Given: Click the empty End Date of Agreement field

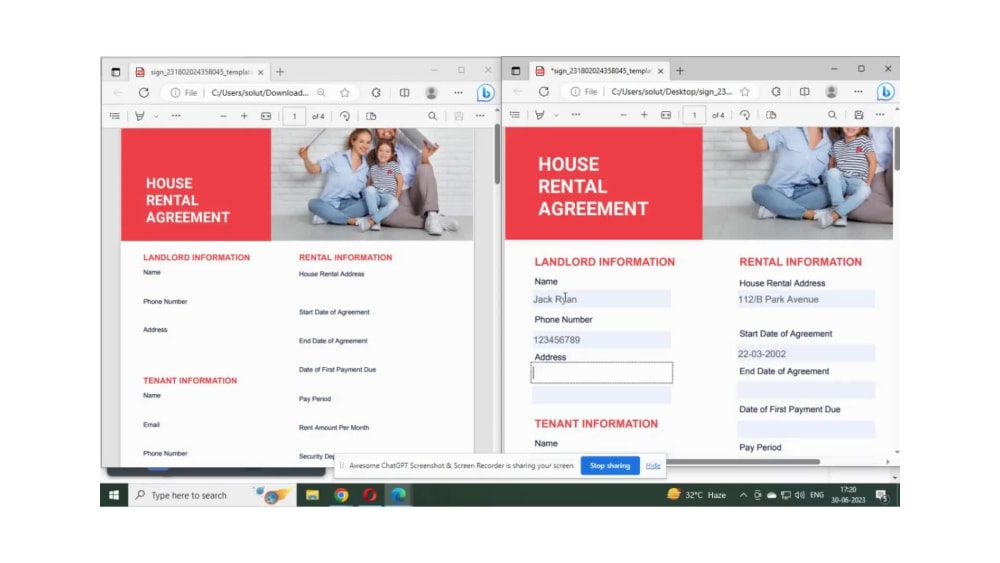Looking at the screenshot, I should pos(805,390).
